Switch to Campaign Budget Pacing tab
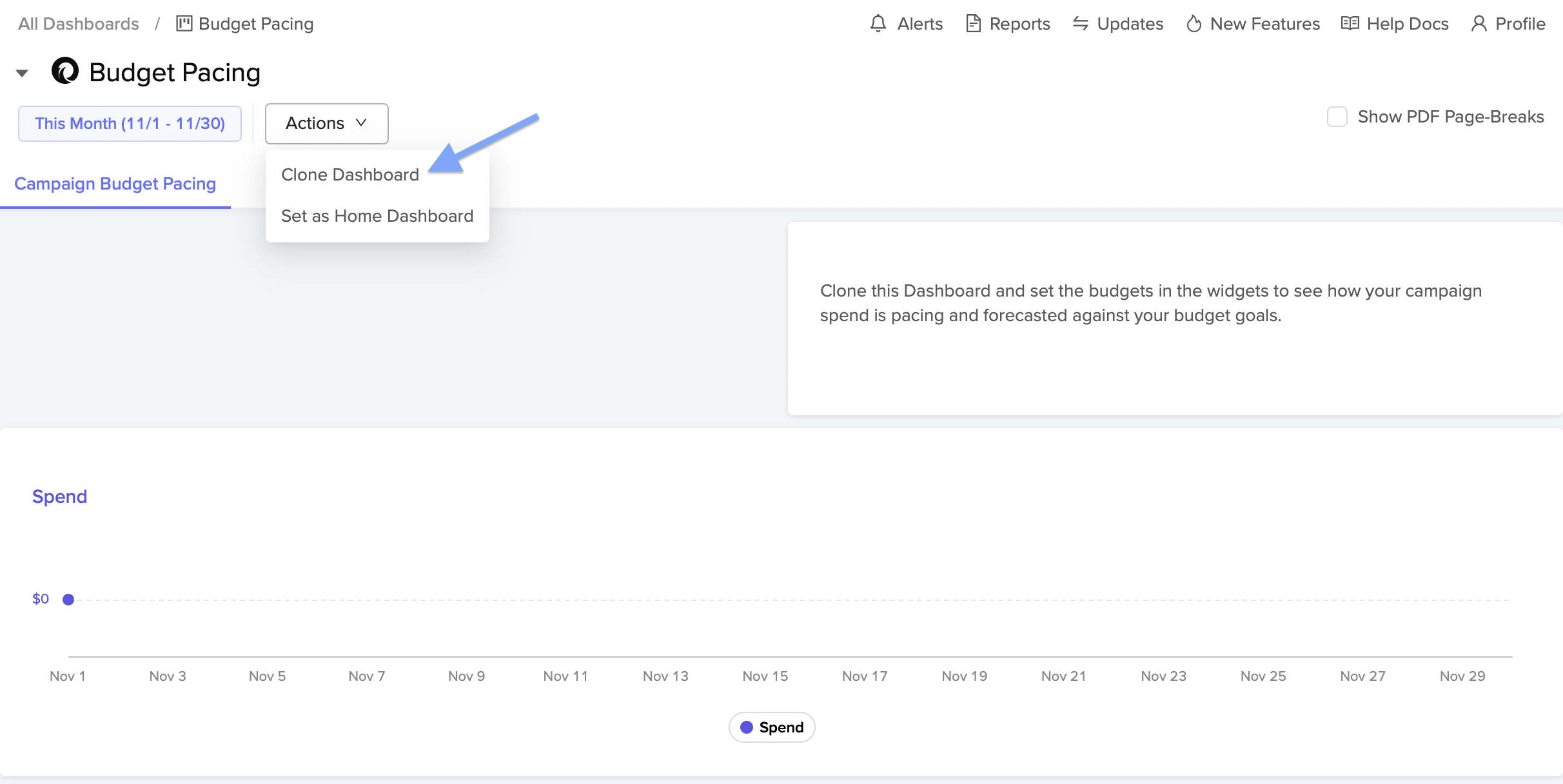1563x784 pixels. pyautogui.click(x=115, y=184)
